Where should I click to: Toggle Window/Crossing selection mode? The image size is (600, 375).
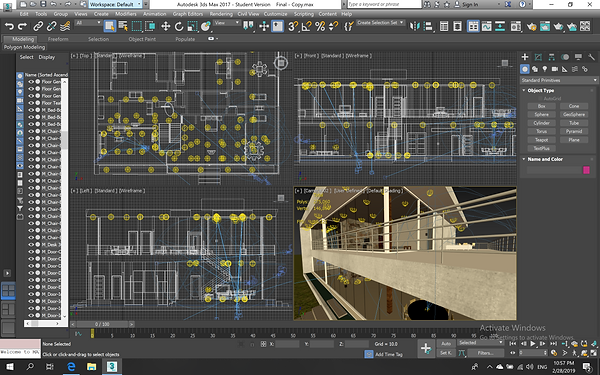150,26
